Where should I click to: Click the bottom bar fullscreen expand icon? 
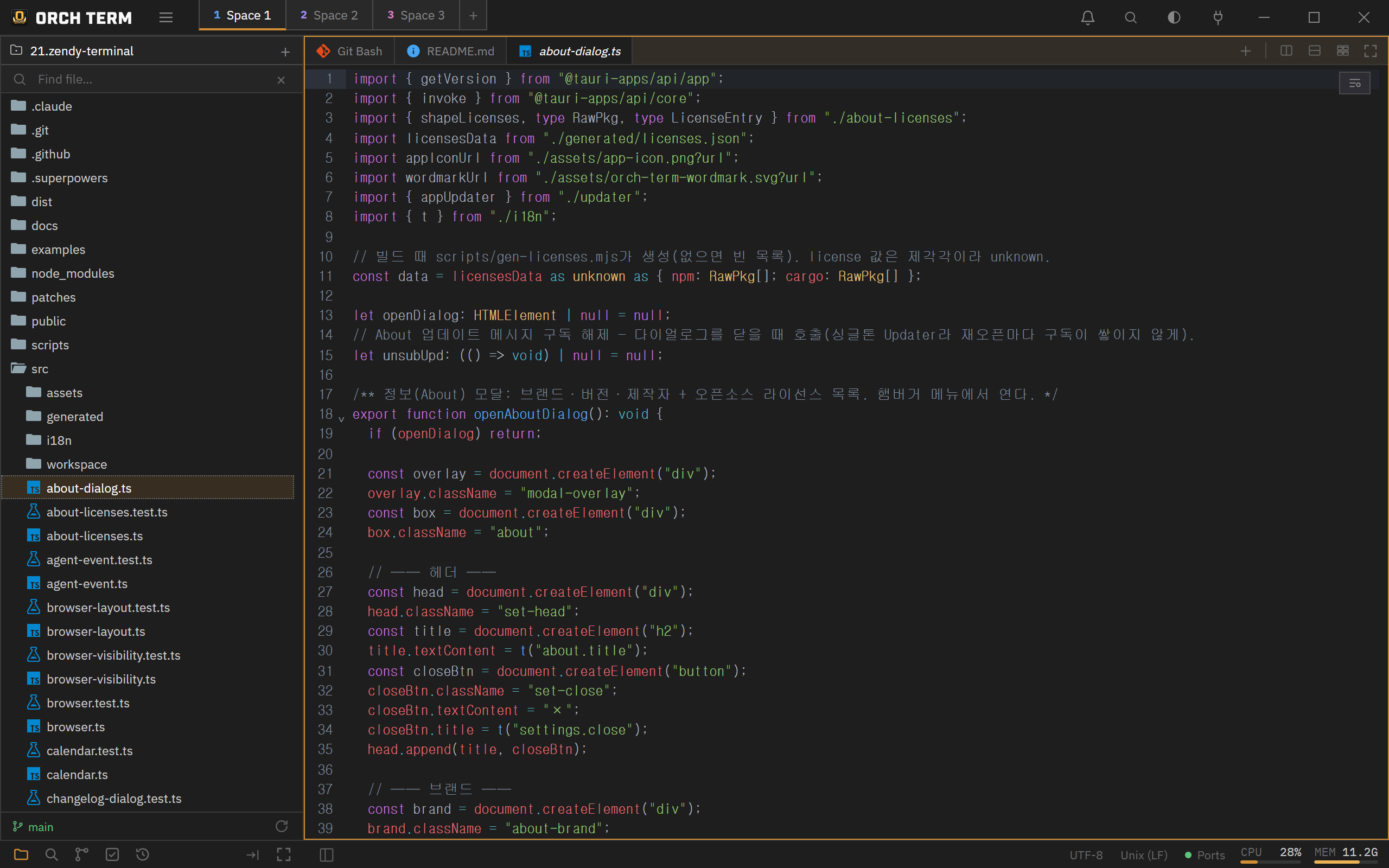pyautogui.click(x=284, y=855)
